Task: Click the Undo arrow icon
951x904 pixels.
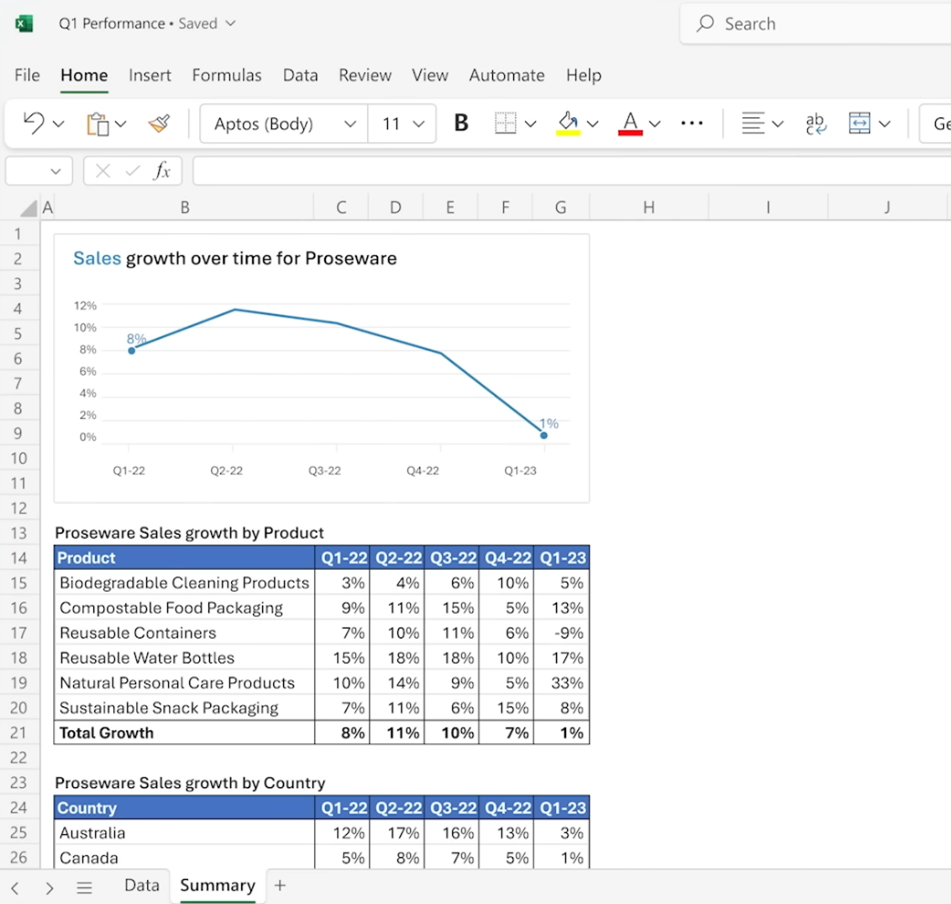Action: click(x=34, y=124)
